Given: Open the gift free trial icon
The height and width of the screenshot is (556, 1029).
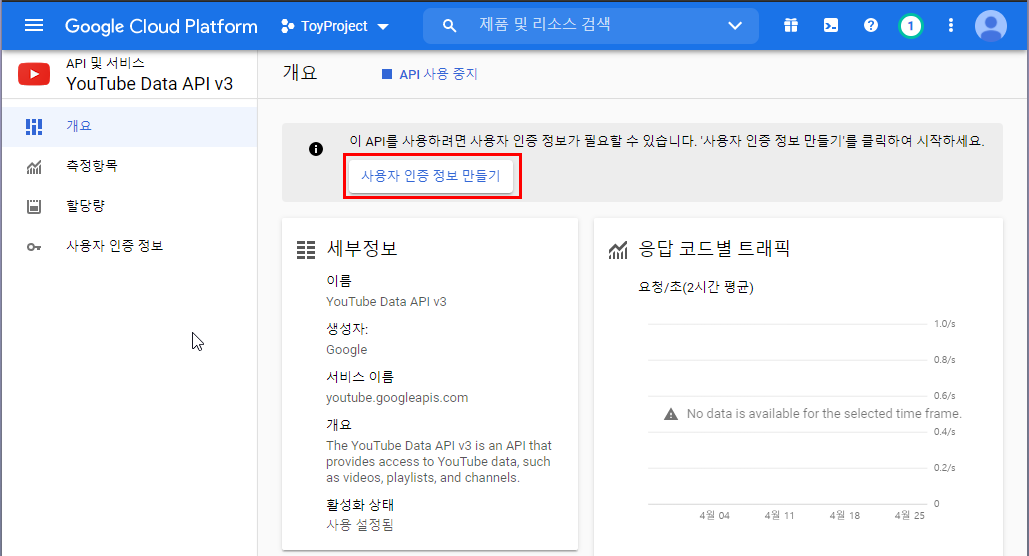Looking at the screenshot, I should [x=791, y=26].
